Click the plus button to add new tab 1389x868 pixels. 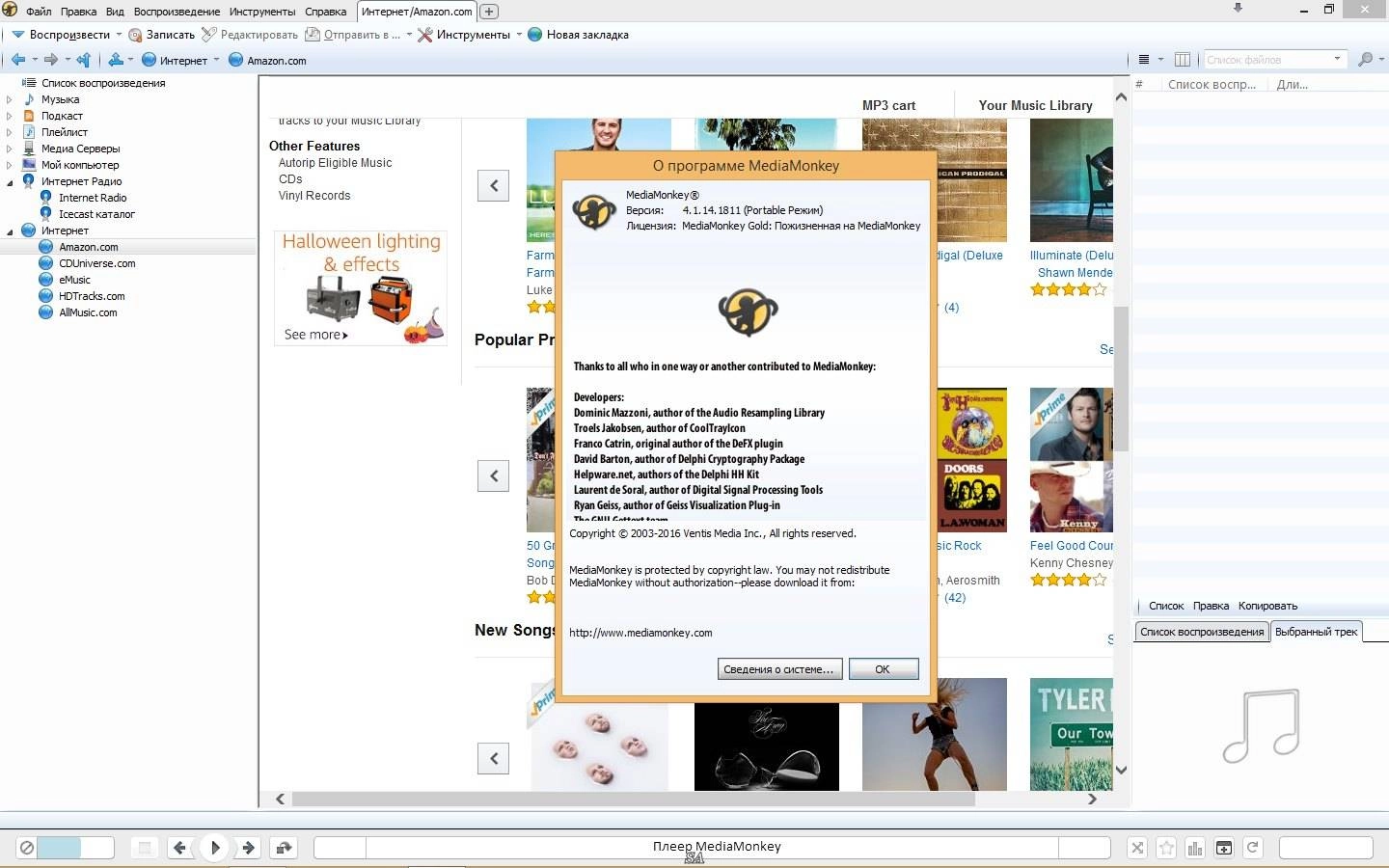tap(489, 12)
